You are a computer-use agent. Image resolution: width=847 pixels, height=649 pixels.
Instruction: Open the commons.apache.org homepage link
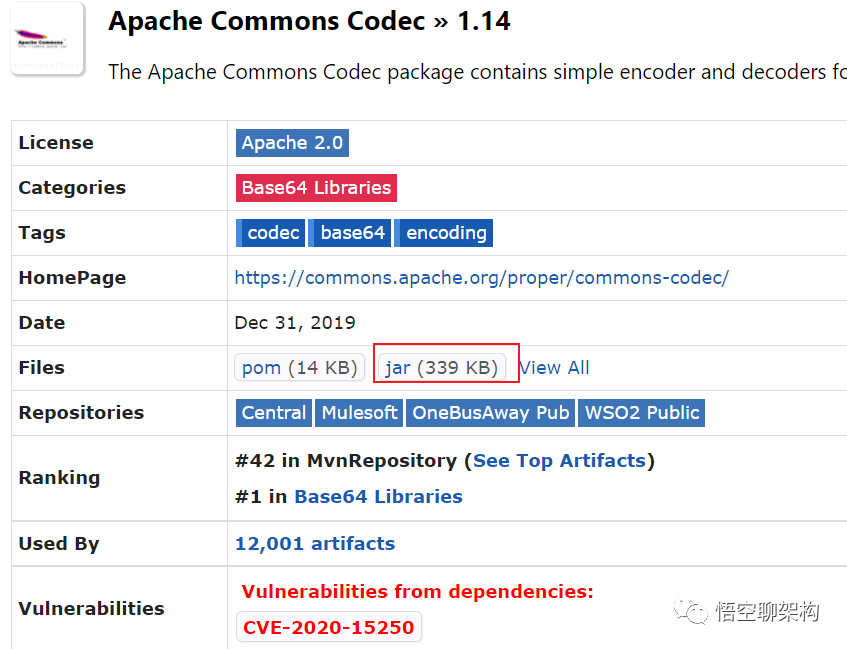(x=481, y=278)
